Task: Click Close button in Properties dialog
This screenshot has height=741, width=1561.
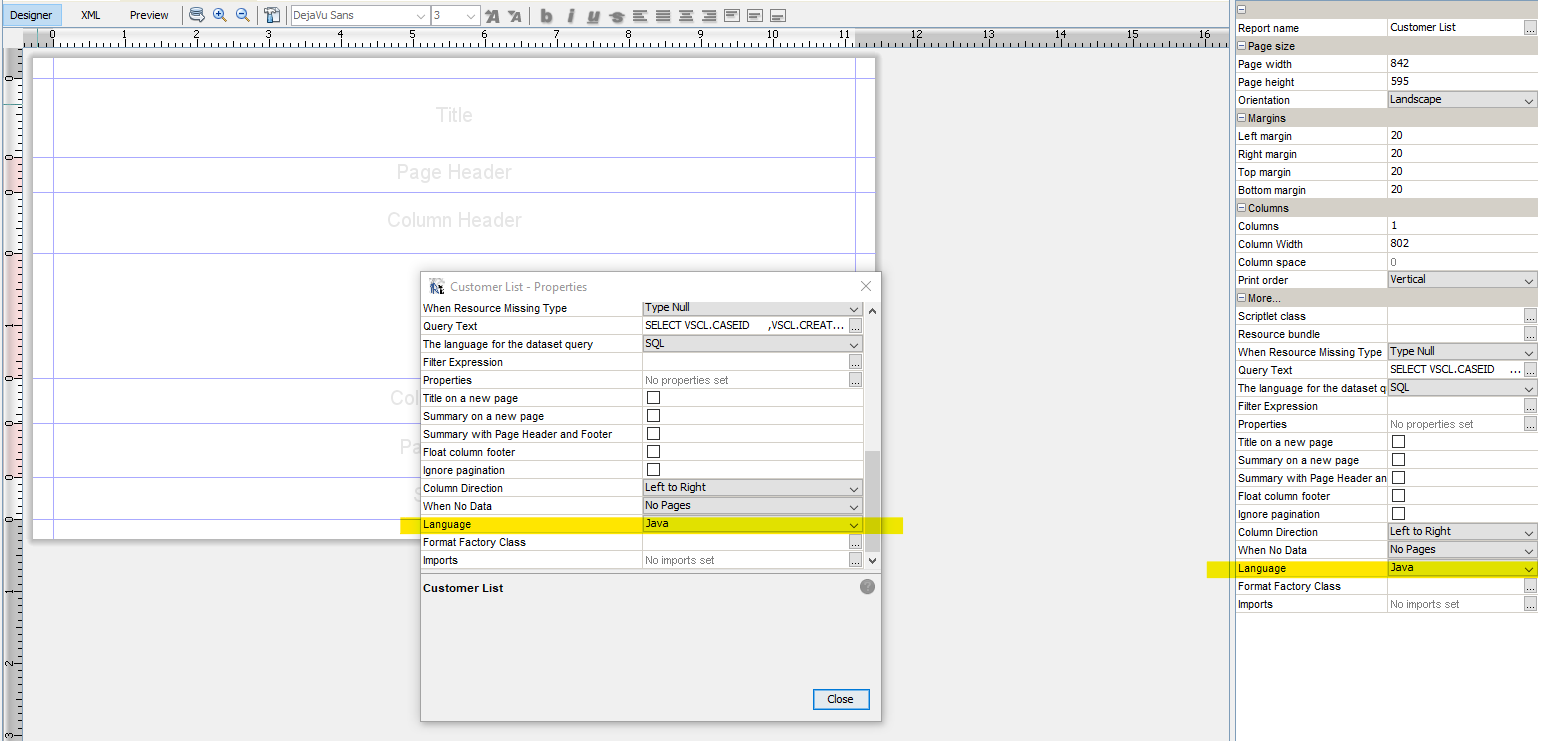Action: [841, 699]
